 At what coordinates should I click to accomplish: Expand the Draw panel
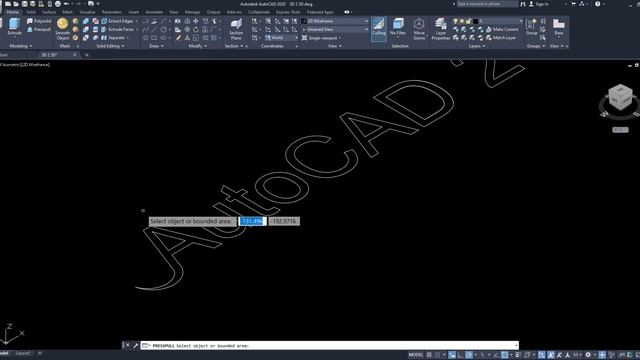click(156, 46)
